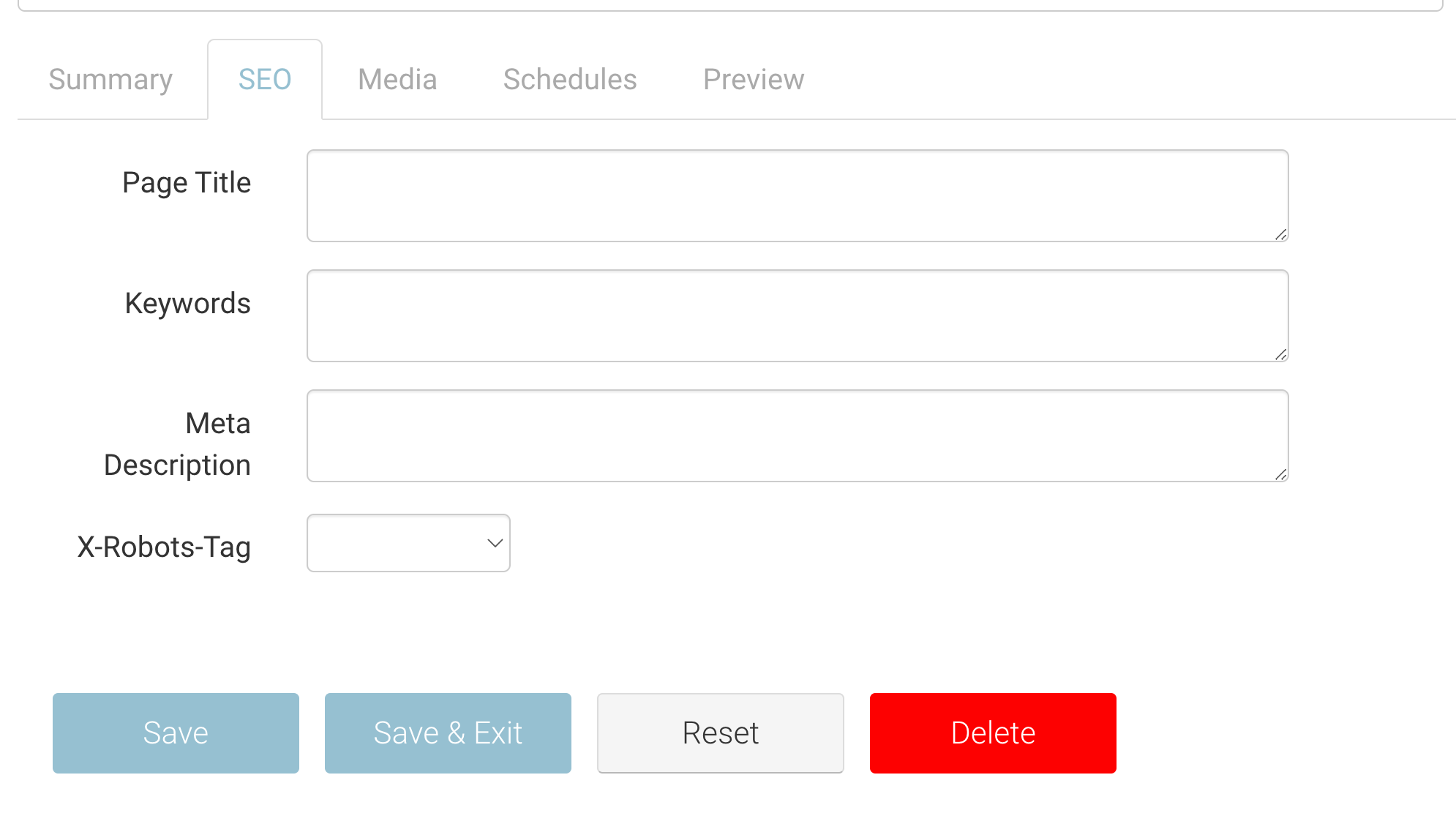
Task: Click into the Meta Description text area
Action: pos(797,435)
